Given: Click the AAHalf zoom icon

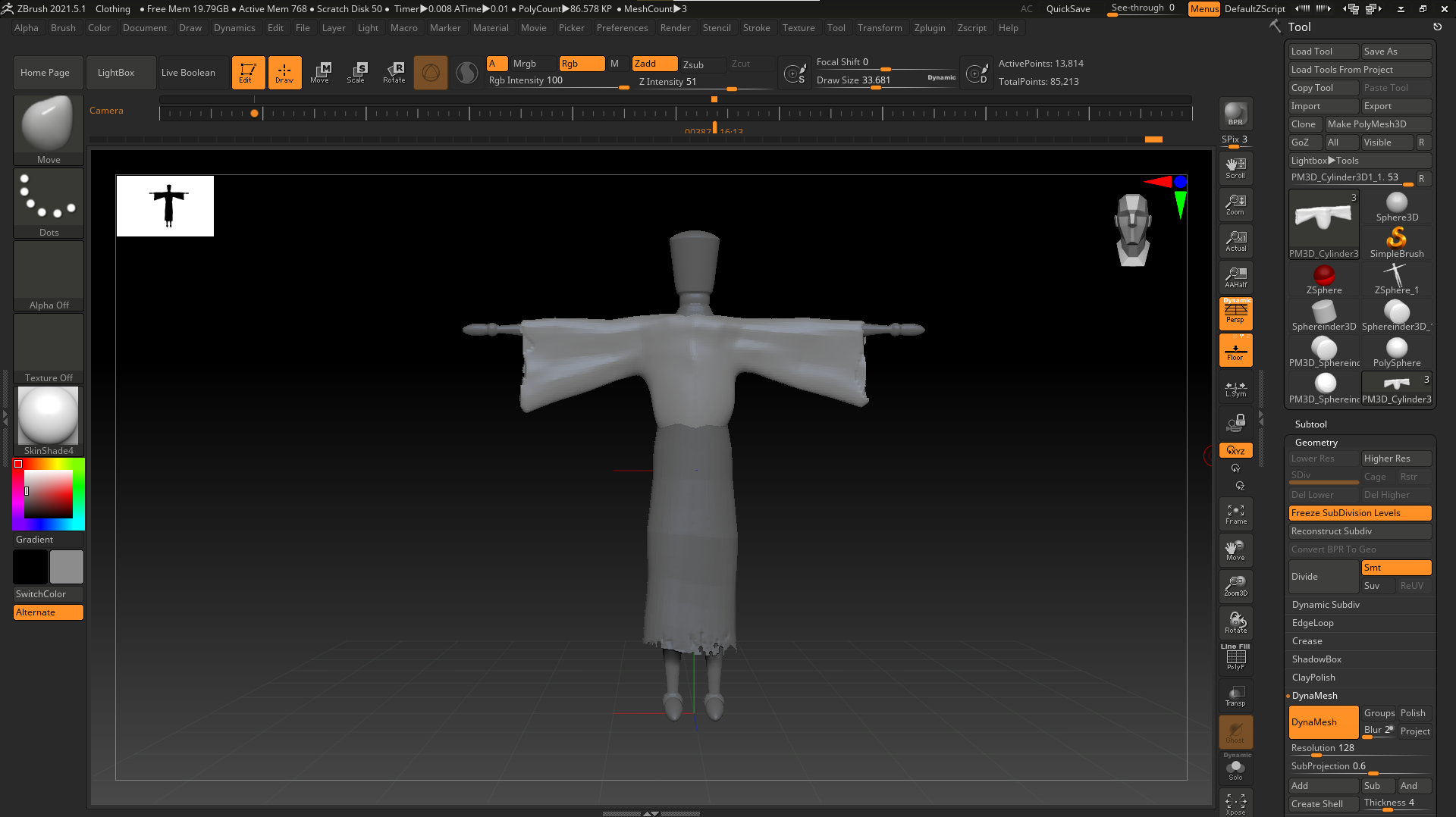Looking at the screenshot, I should coord(1235,277).
